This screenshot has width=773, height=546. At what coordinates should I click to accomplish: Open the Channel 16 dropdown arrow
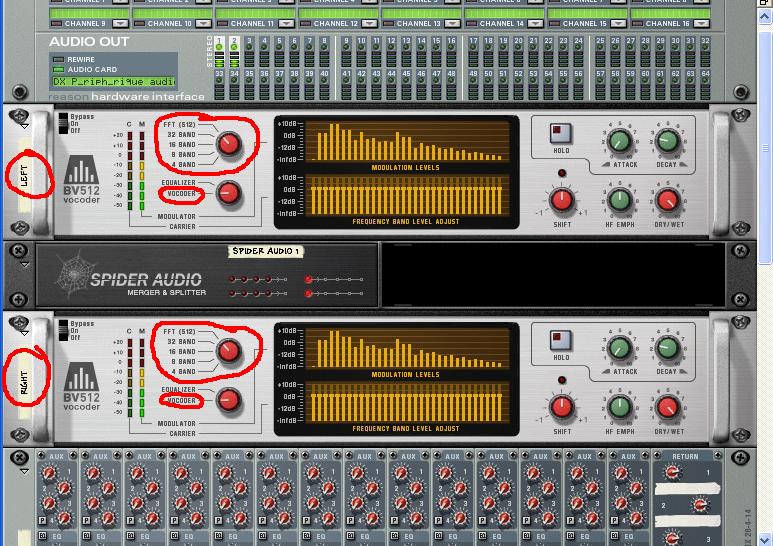pyautogui.click(x=701, y=23)
